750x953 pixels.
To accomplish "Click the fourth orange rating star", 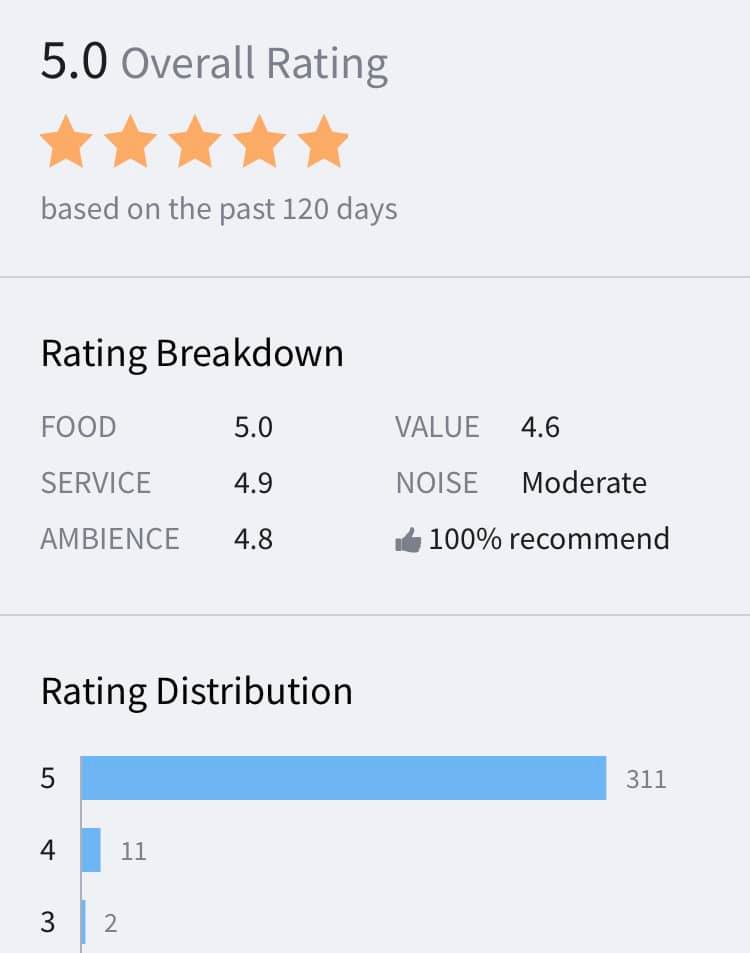I will pyautogui.click(x=259, y=142).
